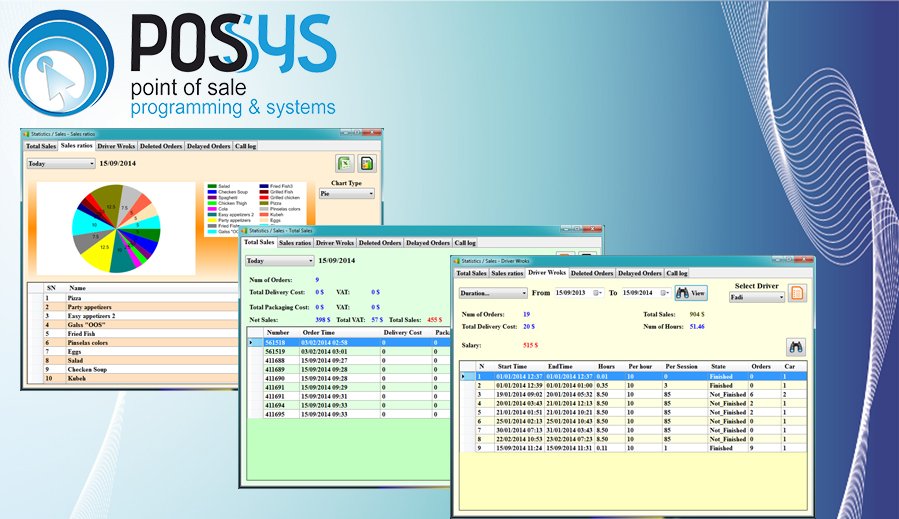The width and height of the screenshot is (899, 519).
Task: Select driver session starting 15/09/2014 11:24
Action: 634,448
